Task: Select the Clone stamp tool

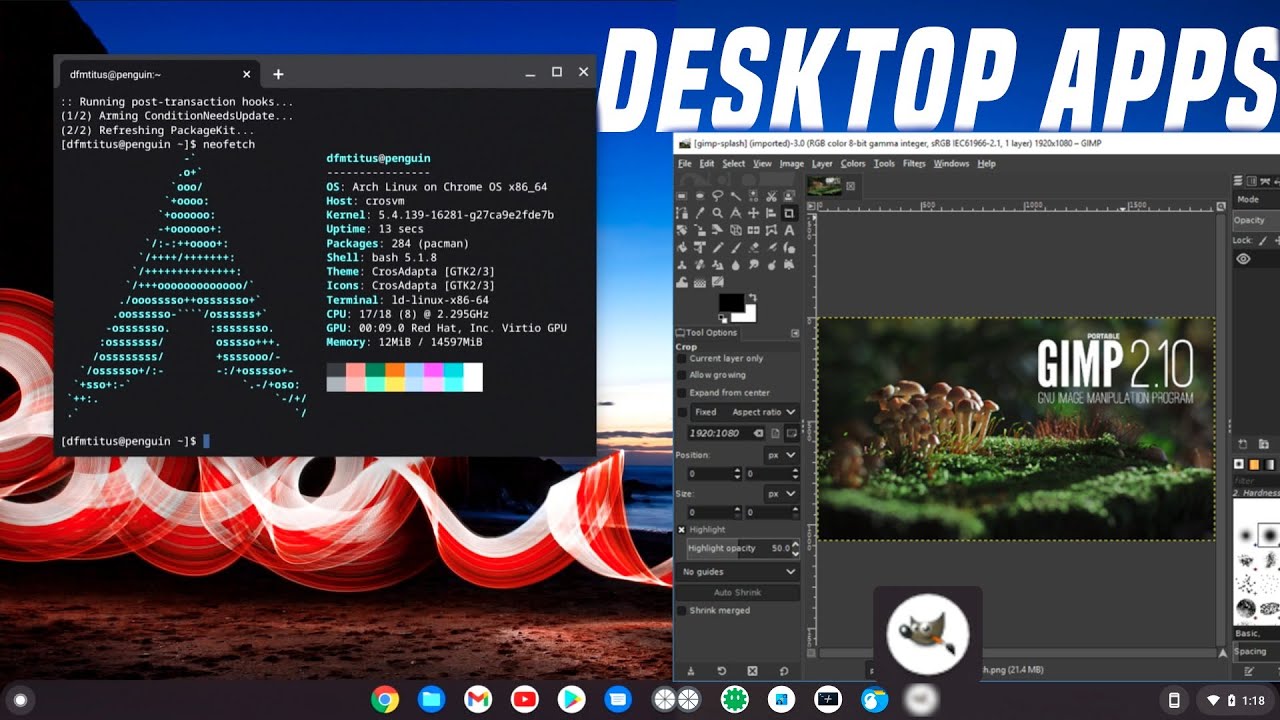Action: point(682,265)
